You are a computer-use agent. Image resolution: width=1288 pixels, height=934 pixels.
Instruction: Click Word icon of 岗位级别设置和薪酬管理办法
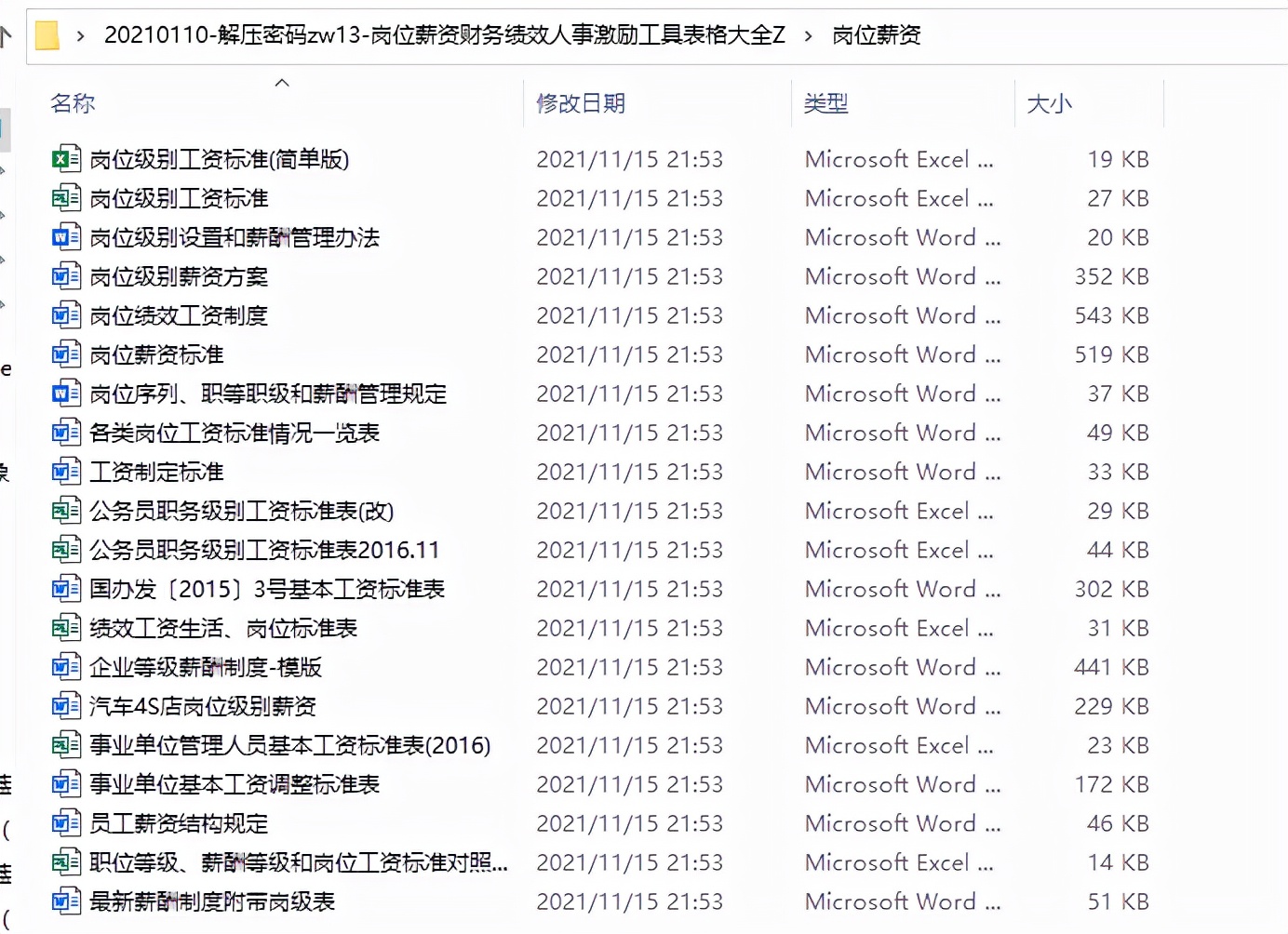pyautogui.click(x=66, y=237)
